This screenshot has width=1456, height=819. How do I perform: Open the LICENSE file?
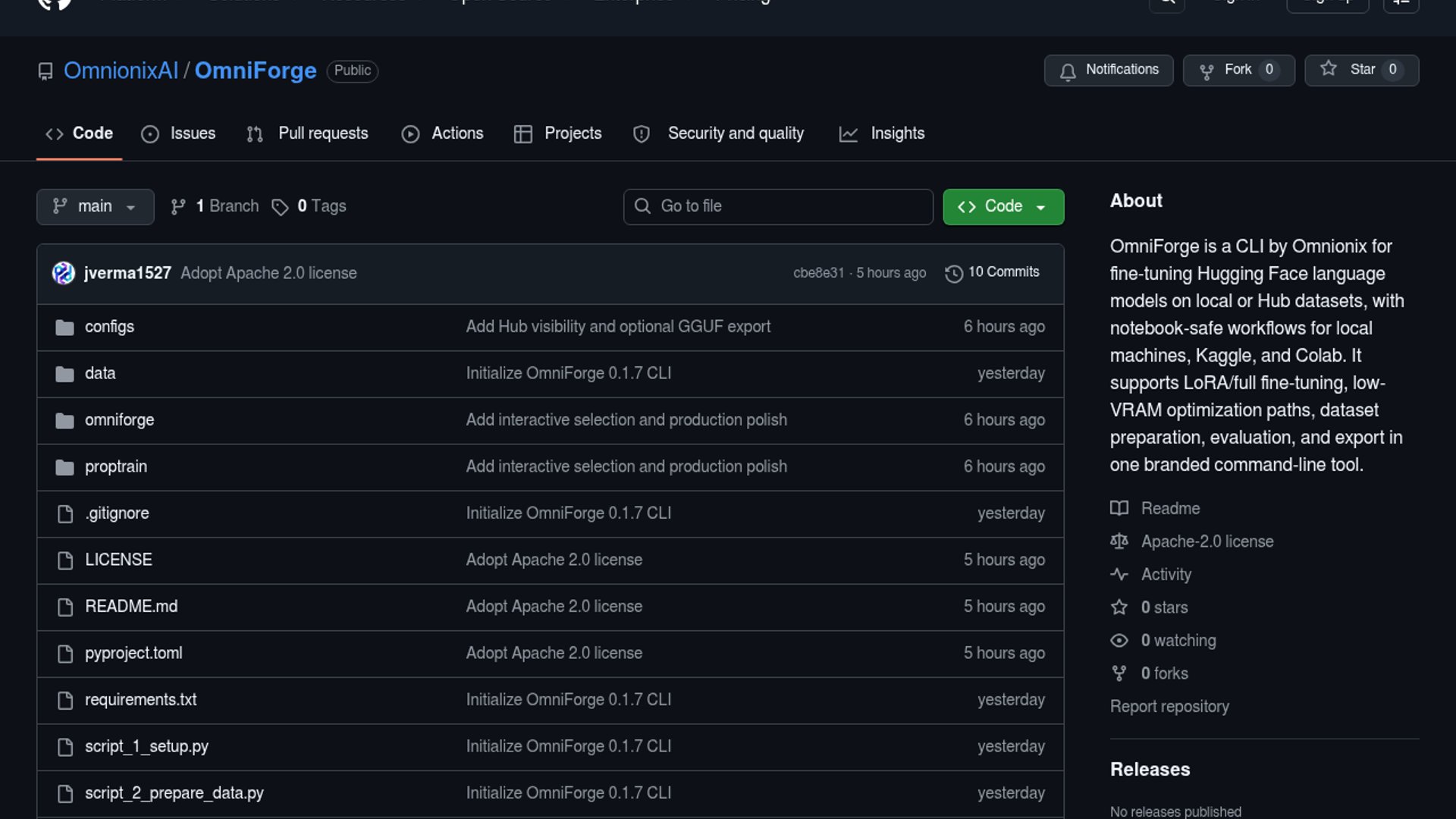118,560
